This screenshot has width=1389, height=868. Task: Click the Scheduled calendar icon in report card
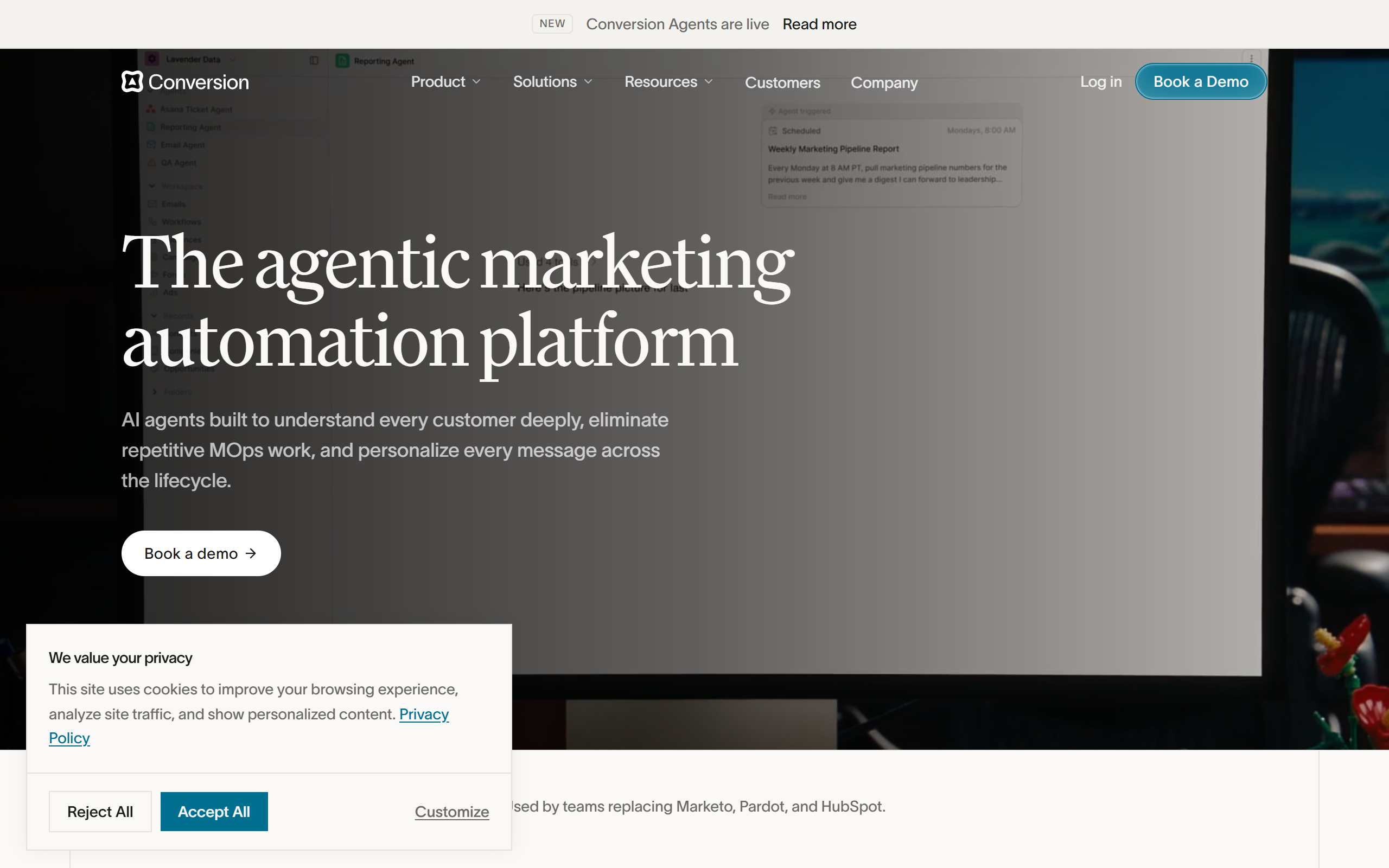tap(773, 131)
